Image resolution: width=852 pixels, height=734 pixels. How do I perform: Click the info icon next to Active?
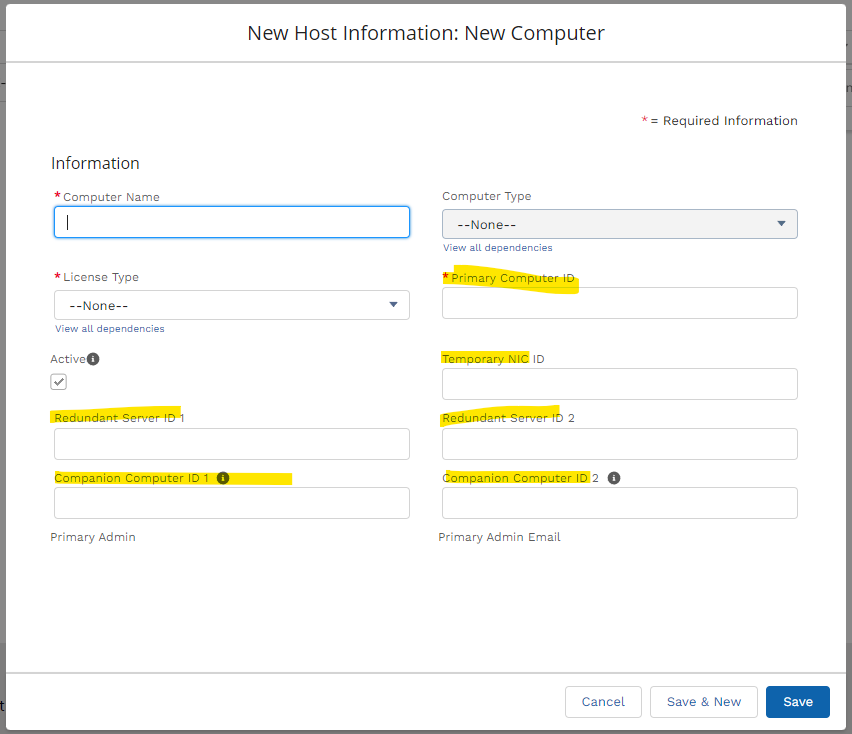(93, 359)
